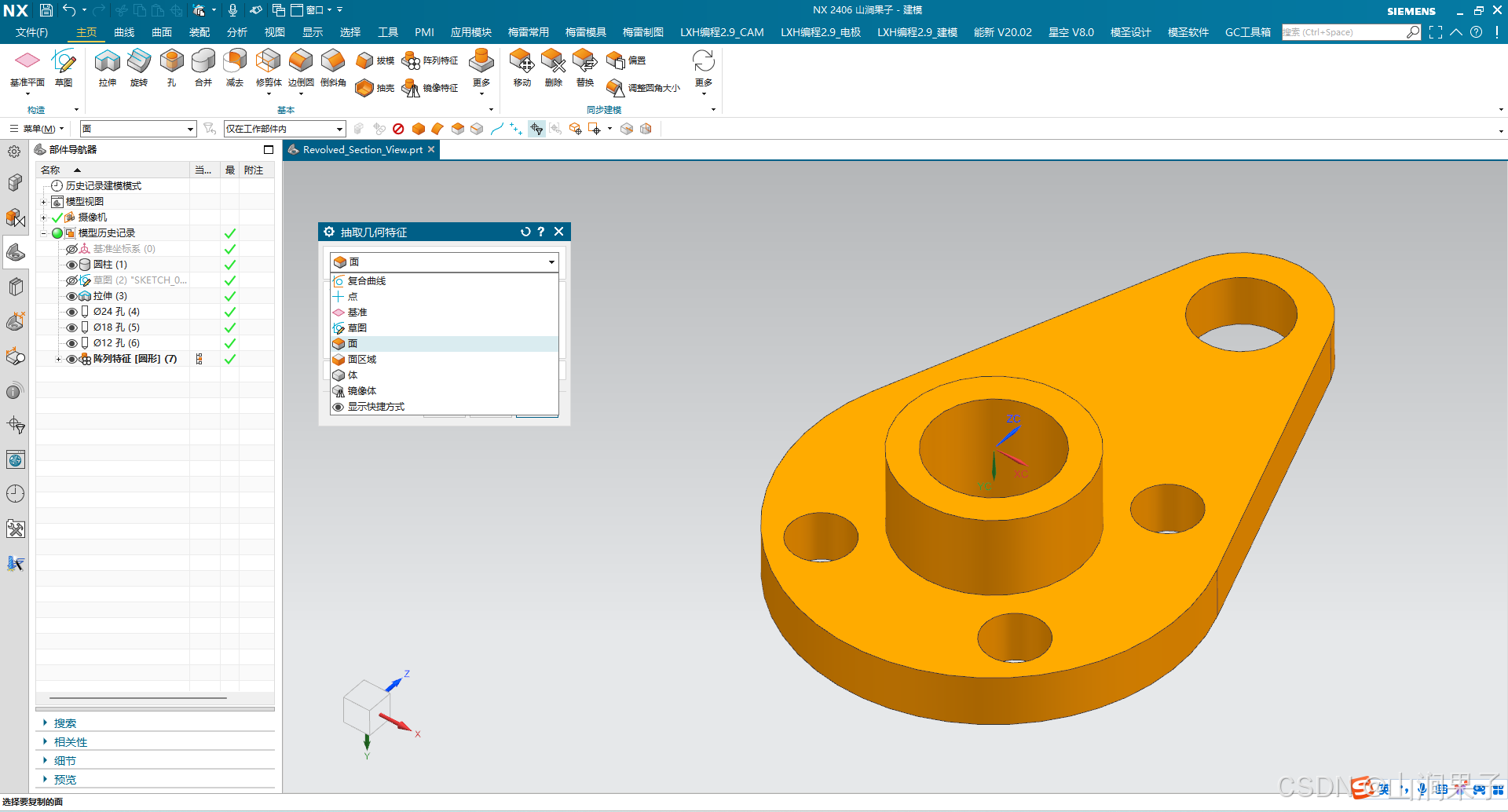Toggle visibility of Ø24 孔 (4)
The width and height of the screenshot is (1508, 812).
coord(72,312)
